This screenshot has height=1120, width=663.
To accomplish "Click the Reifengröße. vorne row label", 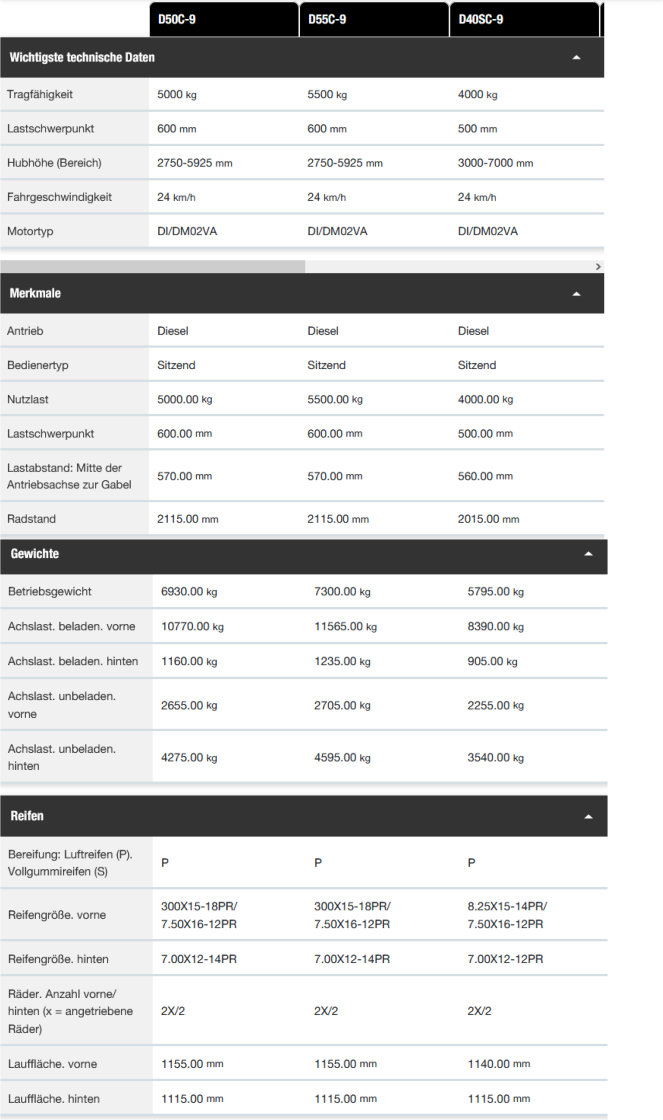I will pyautogui.click(x=57, y=915).
